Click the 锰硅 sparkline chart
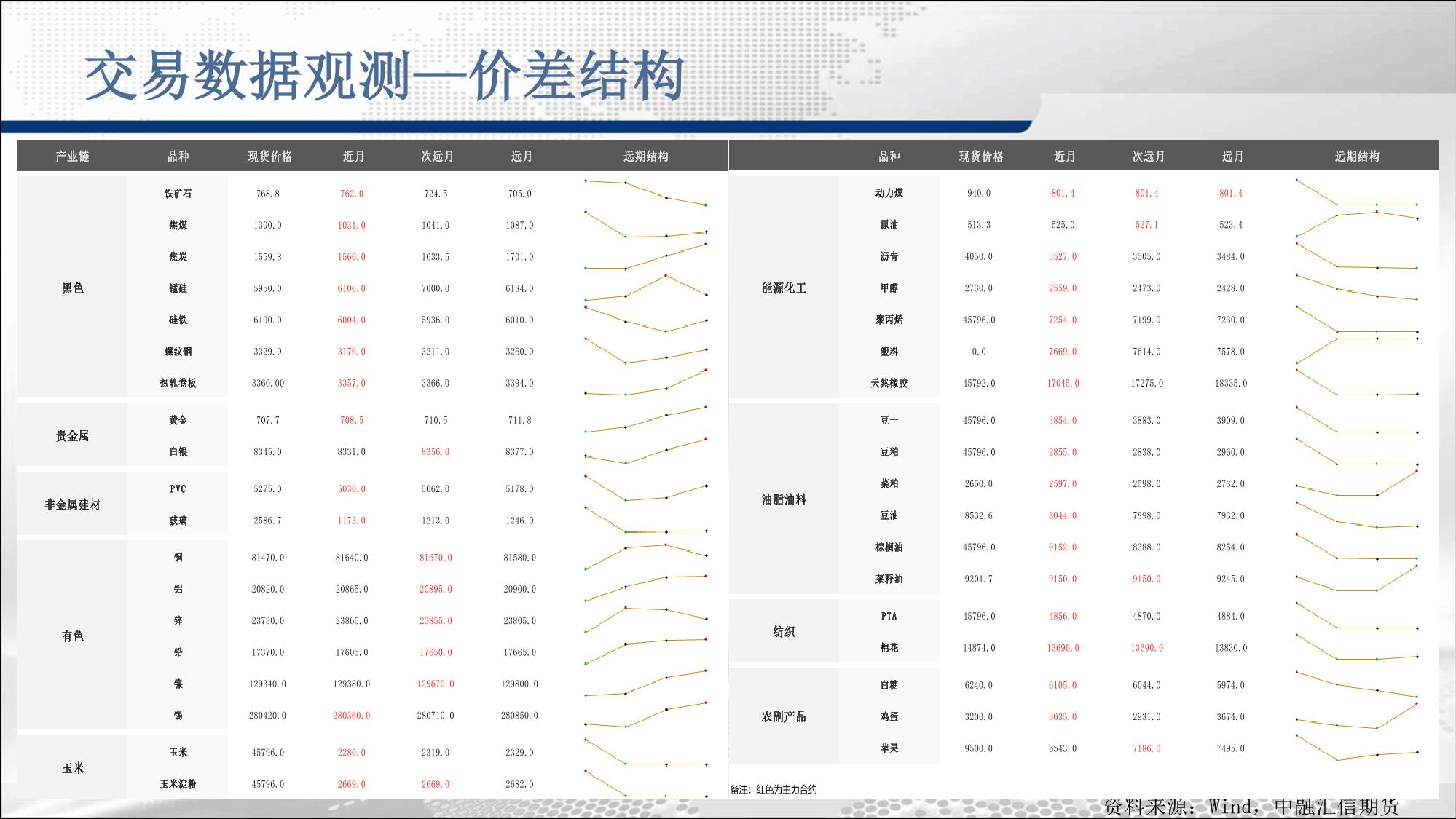This screenshot has width=1456, height=819. point(645,288)
